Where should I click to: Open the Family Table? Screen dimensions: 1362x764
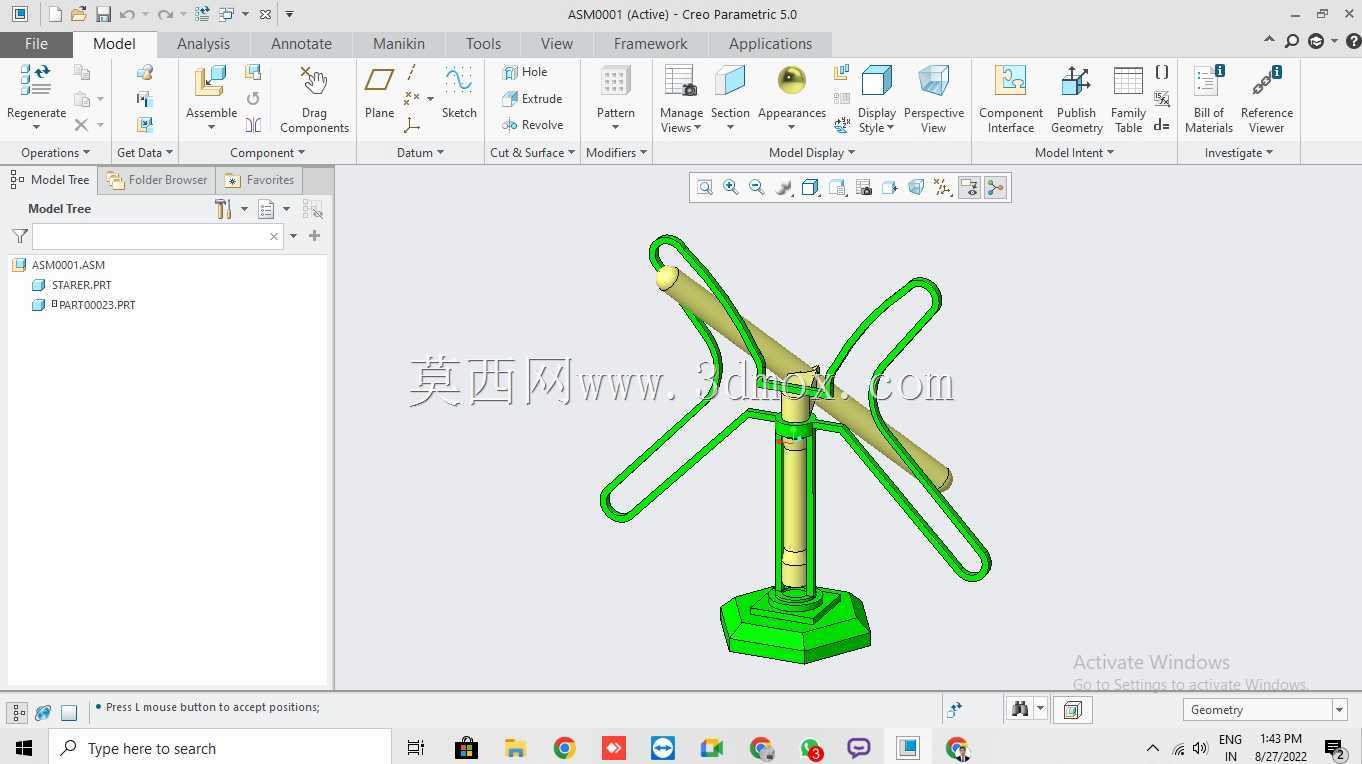[1128, 99]
